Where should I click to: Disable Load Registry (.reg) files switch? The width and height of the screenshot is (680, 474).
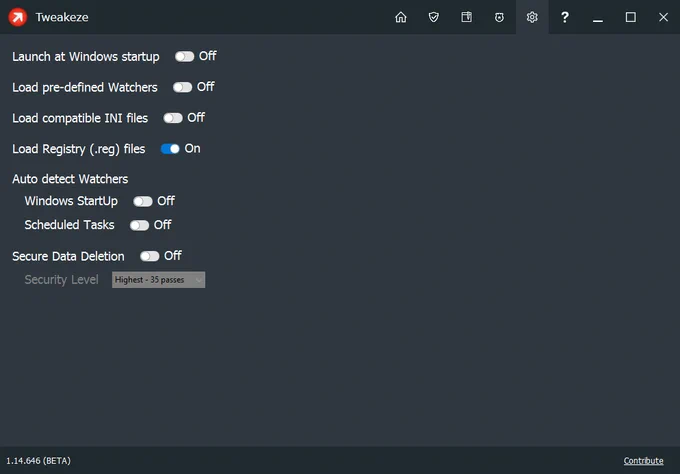tap(170, 149)
